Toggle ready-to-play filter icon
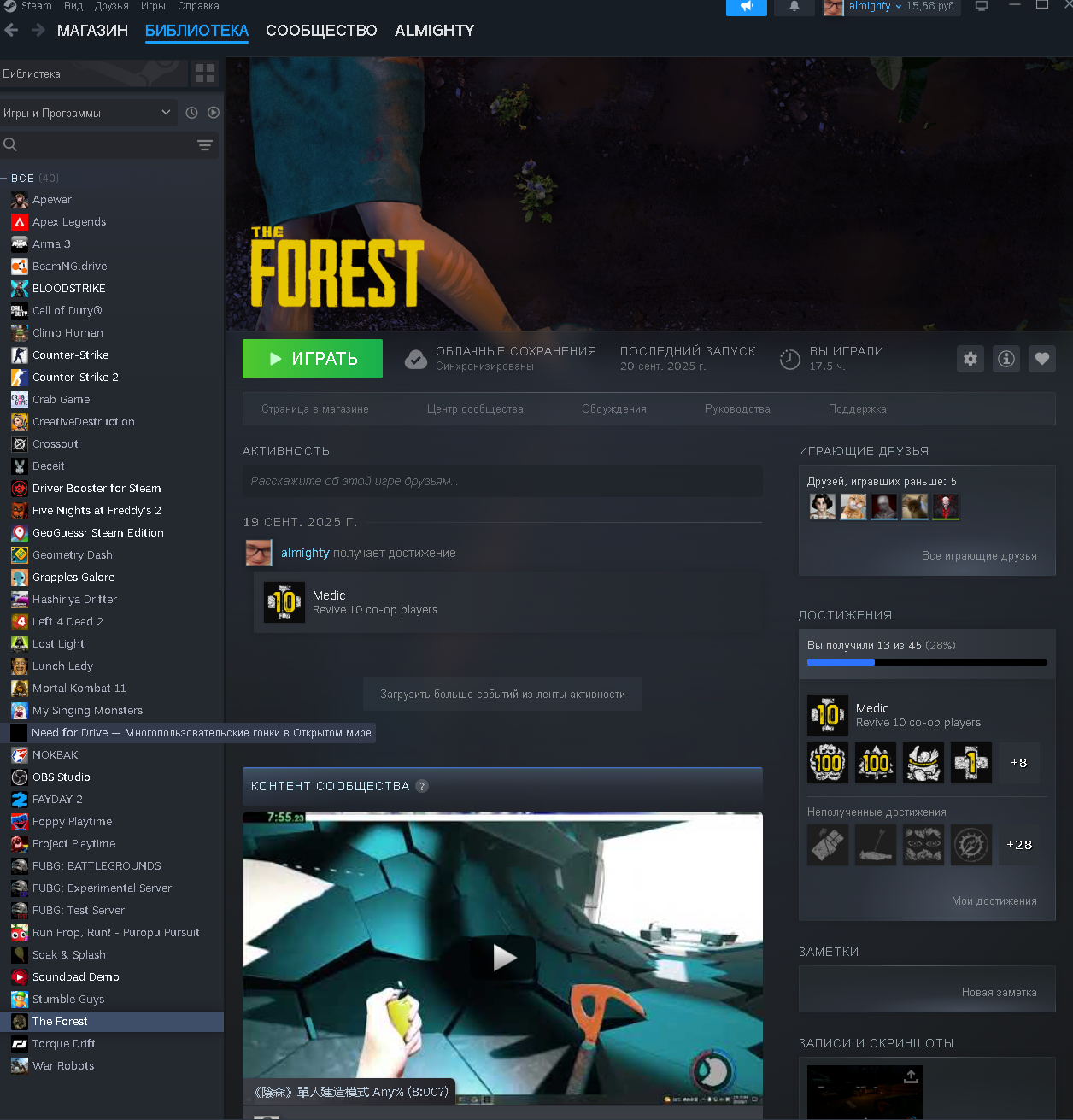Screen dimensions: 1073x1120 [214, 113]
